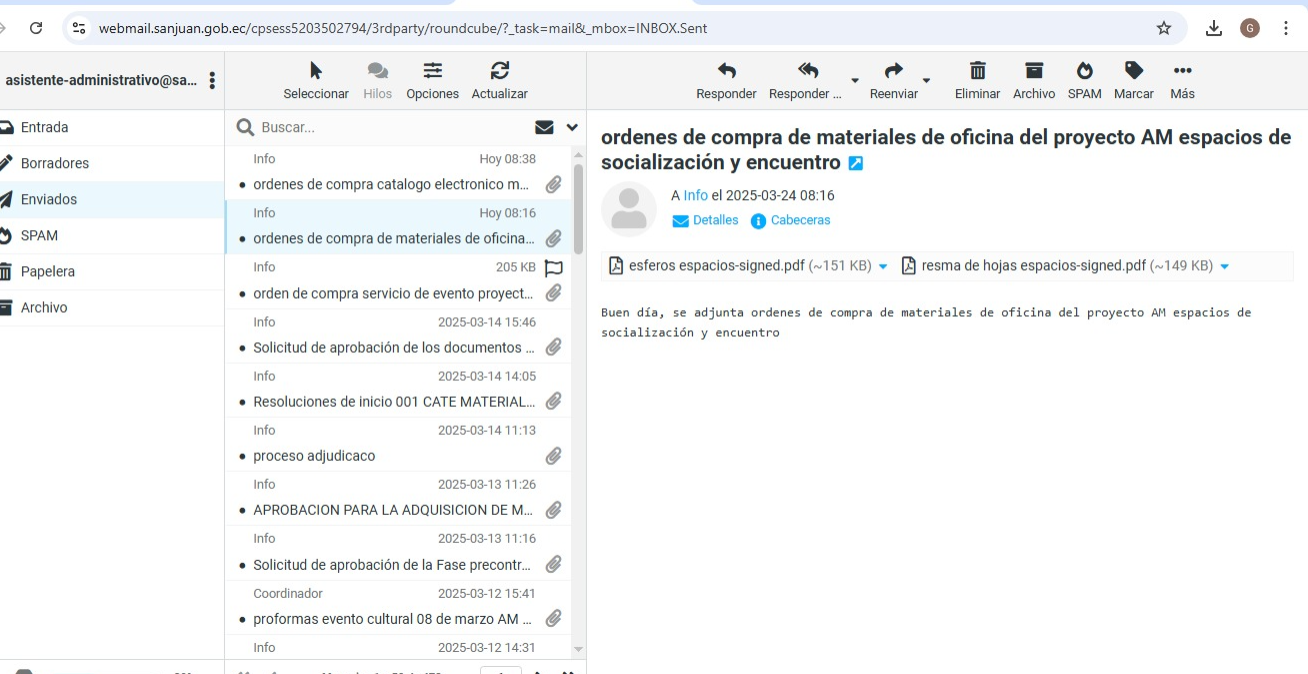Open dropdown for esferos espacios-signed.pdf attachment
The height and width of the screenshot is (674, 1308).
point(883,267)
